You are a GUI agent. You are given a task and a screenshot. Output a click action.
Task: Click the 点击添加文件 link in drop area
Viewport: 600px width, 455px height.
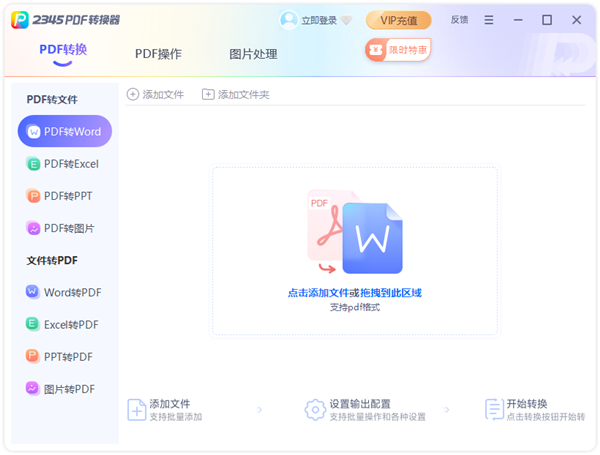[x=317, y=293]
